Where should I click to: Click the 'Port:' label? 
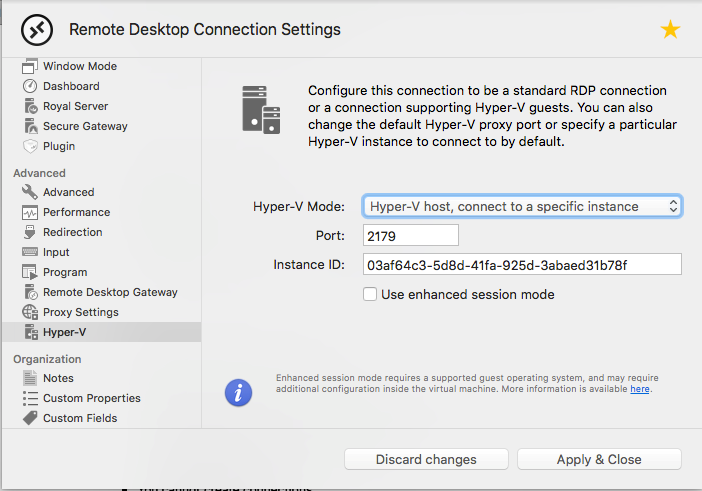330,235
